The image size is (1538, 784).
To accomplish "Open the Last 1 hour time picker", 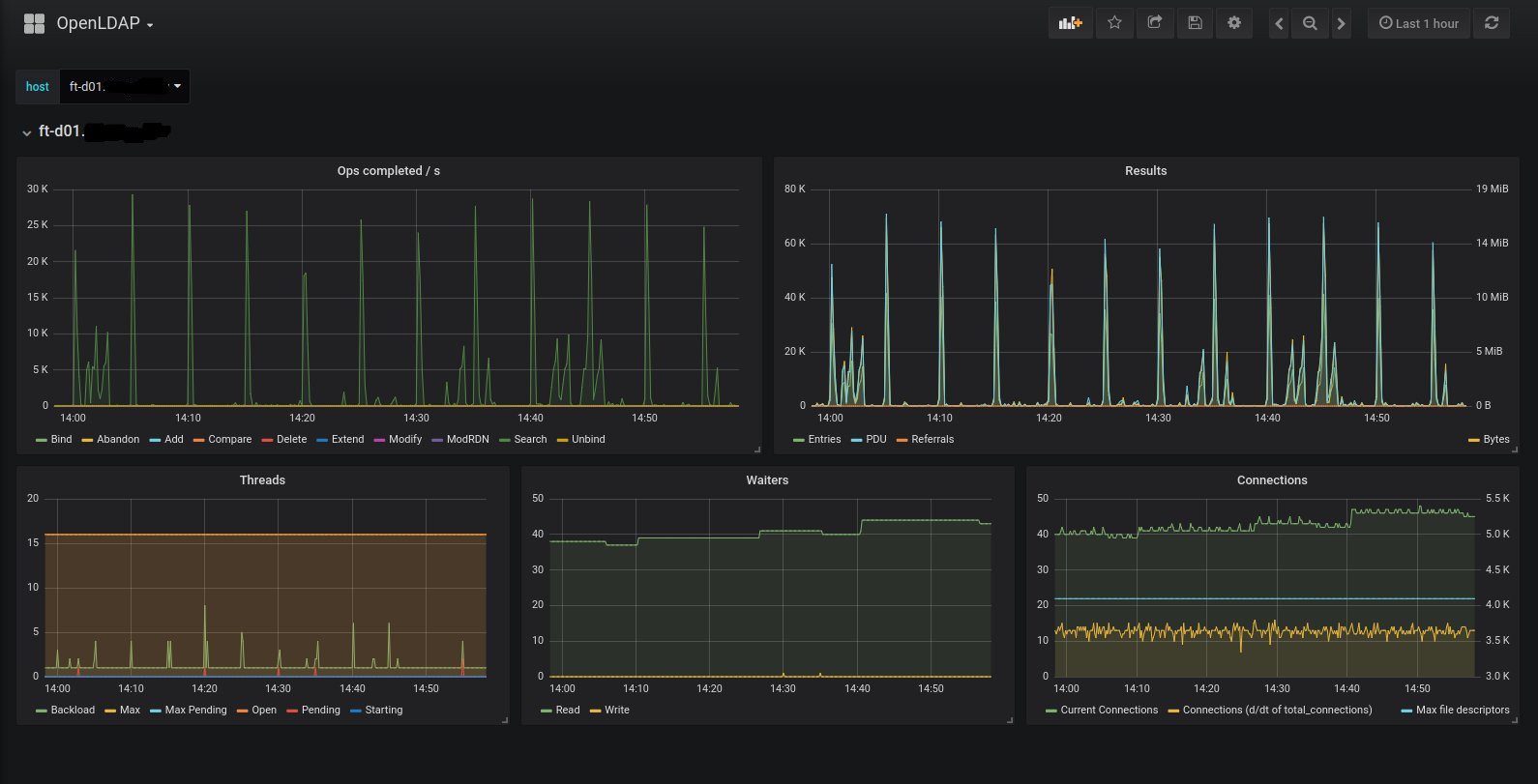I will tap(1418, 23).
